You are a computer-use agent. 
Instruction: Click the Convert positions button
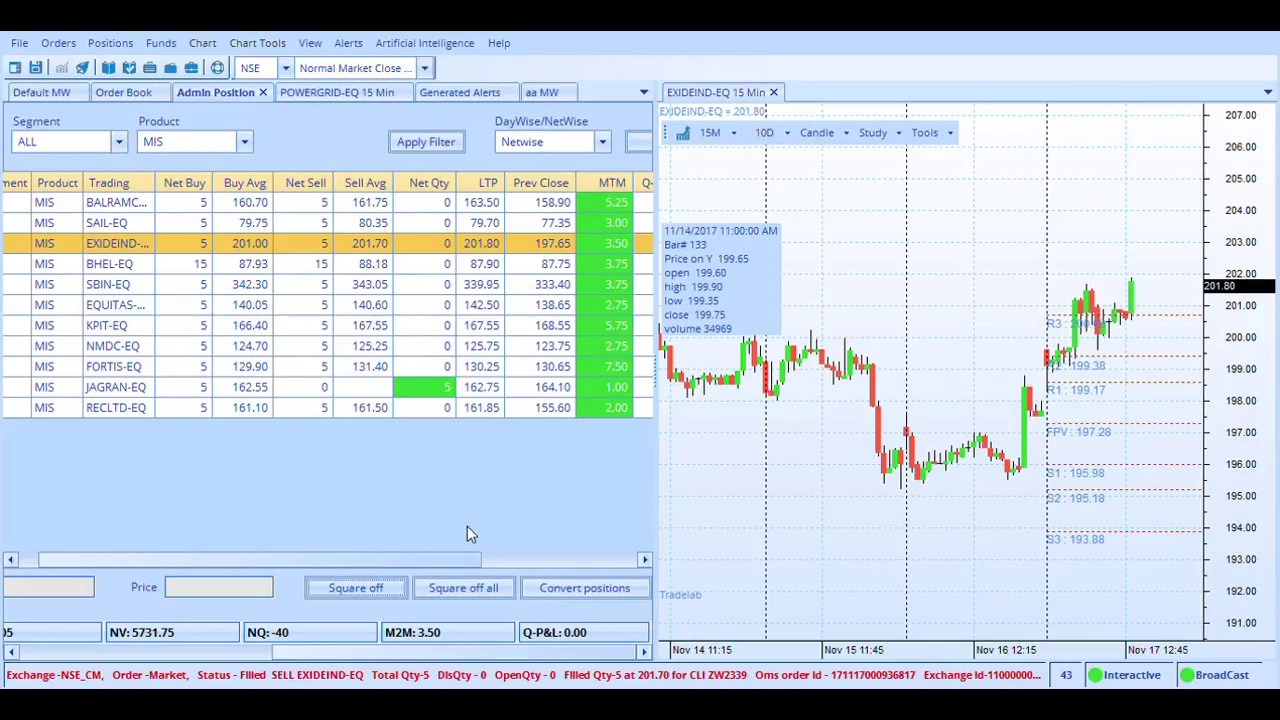click(585, 588)
